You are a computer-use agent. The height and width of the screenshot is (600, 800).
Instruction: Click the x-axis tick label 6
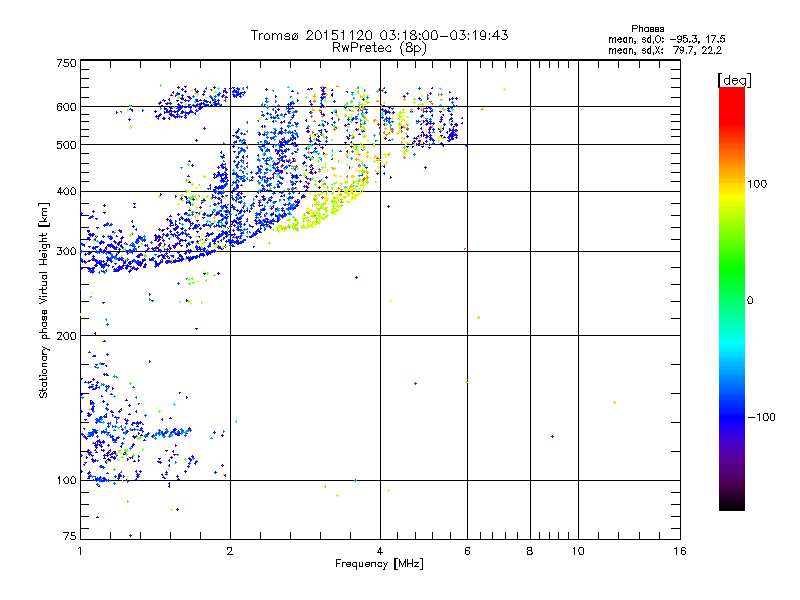[x=467, y=551]
